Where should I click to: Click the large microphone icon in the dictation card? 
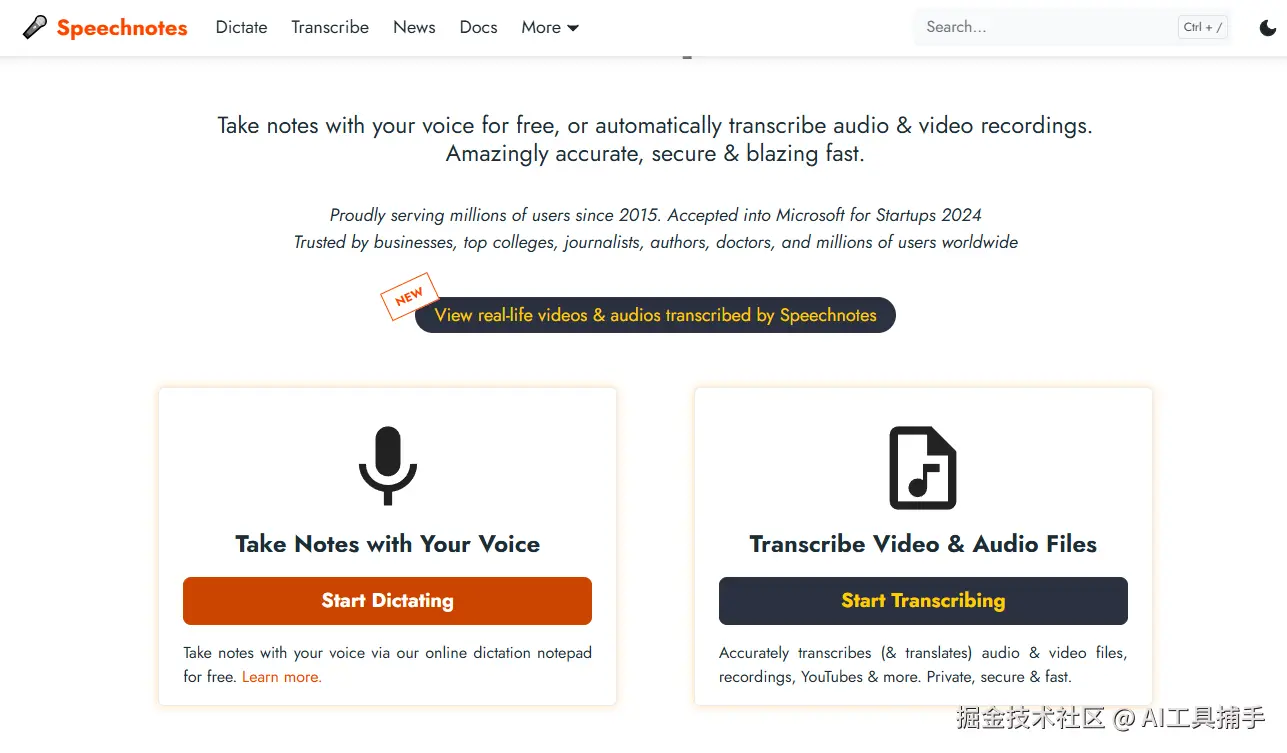coord(388,466)
